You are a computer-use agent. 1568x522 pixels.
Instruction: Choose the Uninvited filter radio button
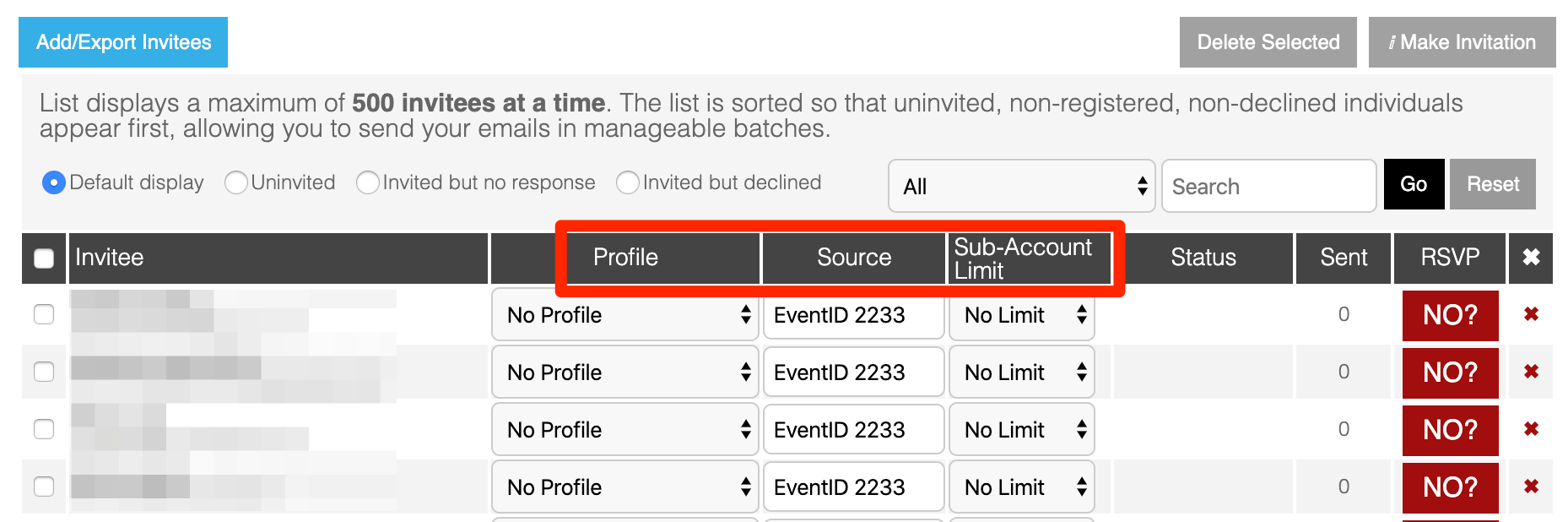(x=235, y=182)
